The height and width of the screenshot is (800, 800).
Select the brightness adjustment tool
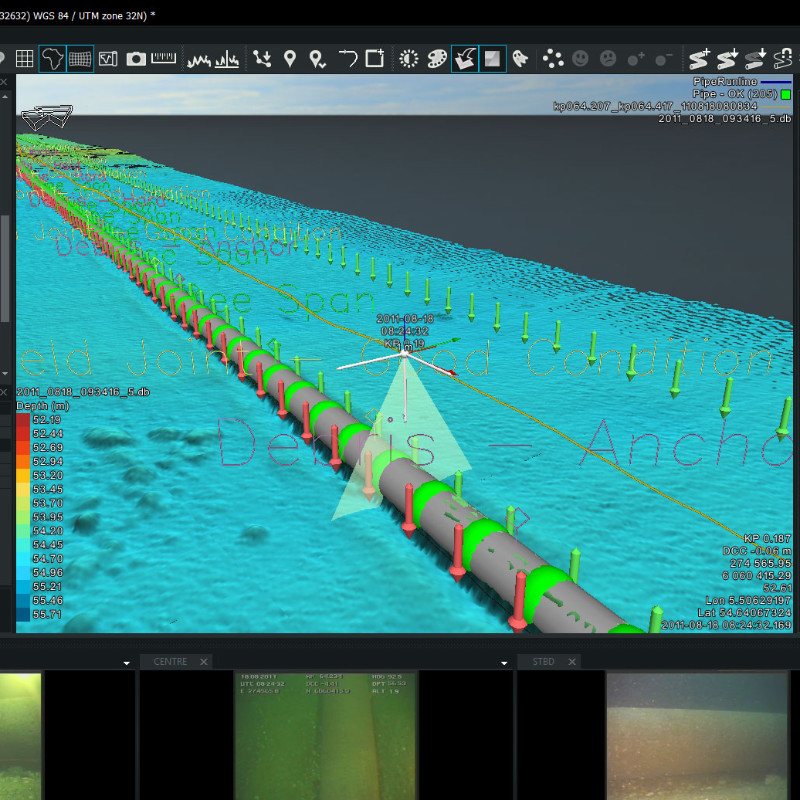tap(408, 58)
